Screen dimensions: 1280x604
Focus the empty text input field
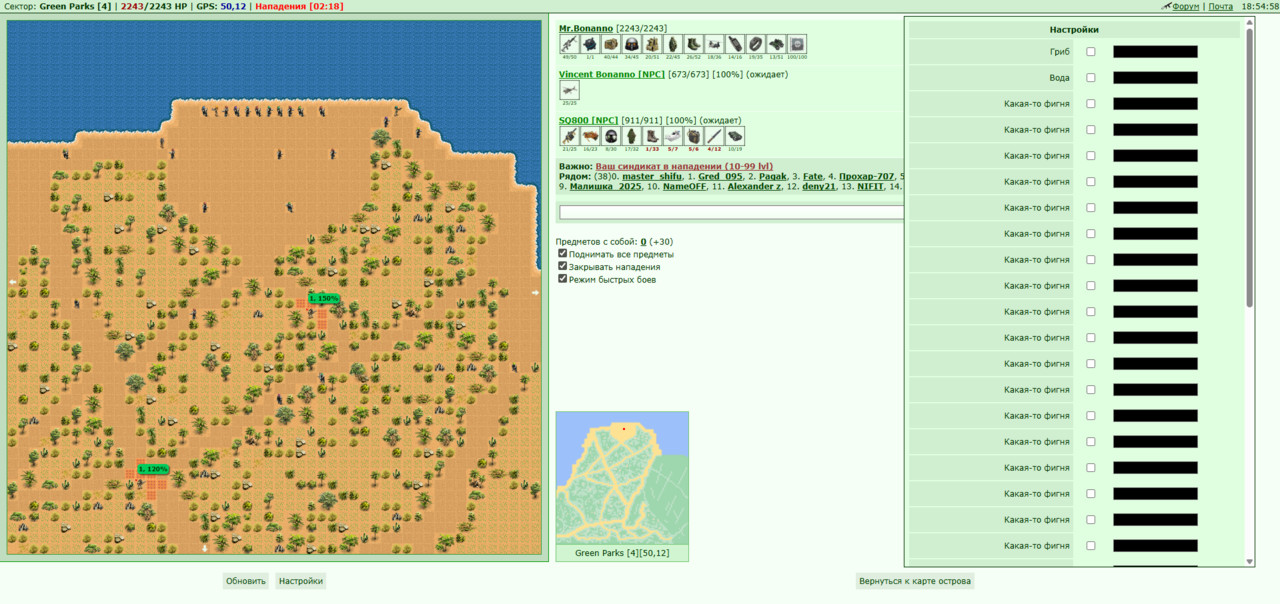(731, 212)
